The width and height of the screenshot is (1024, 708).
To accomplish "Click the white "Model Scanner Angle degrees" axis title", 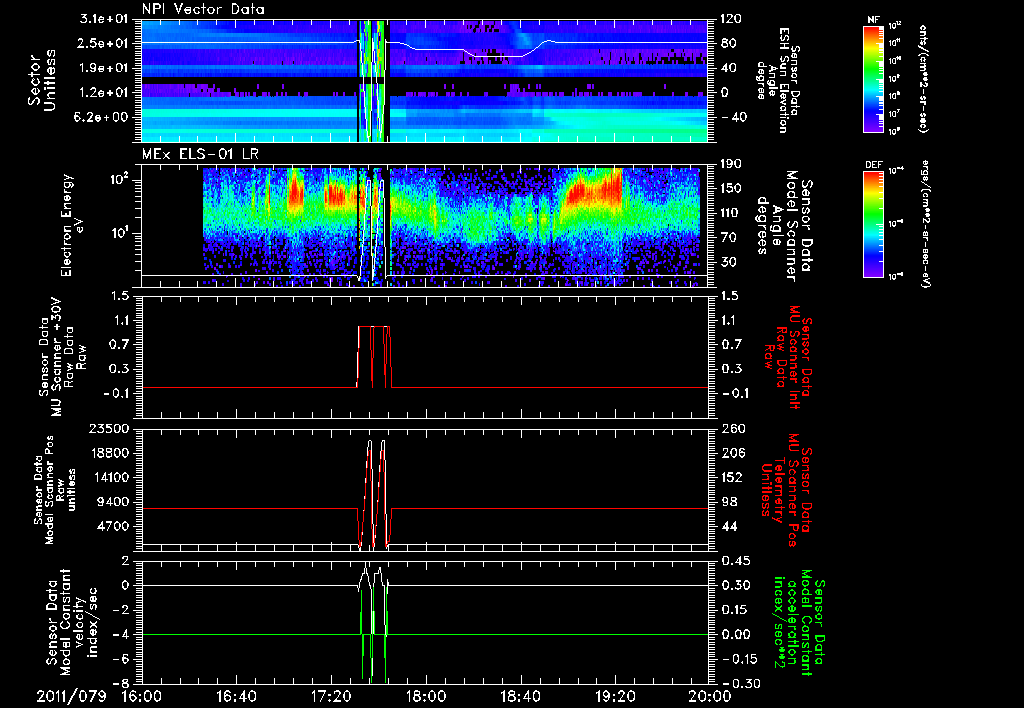I will [786, 226].
